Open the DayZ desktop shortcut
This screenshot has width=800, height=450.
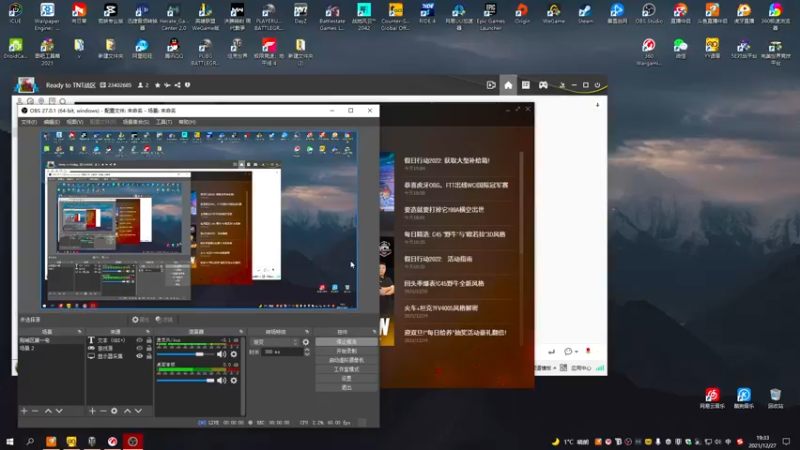pos(301,14)
